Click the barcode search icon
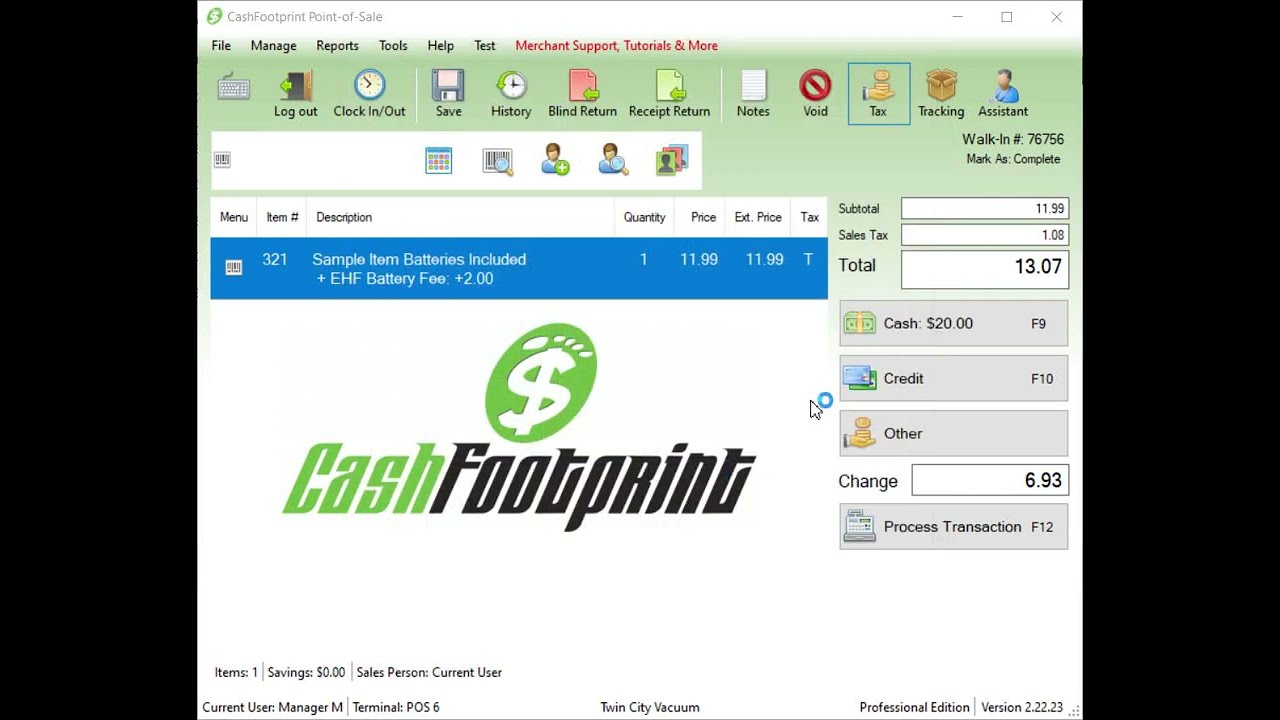The width and height of the screenshot is (1280, 720). [x=497, y=161]
